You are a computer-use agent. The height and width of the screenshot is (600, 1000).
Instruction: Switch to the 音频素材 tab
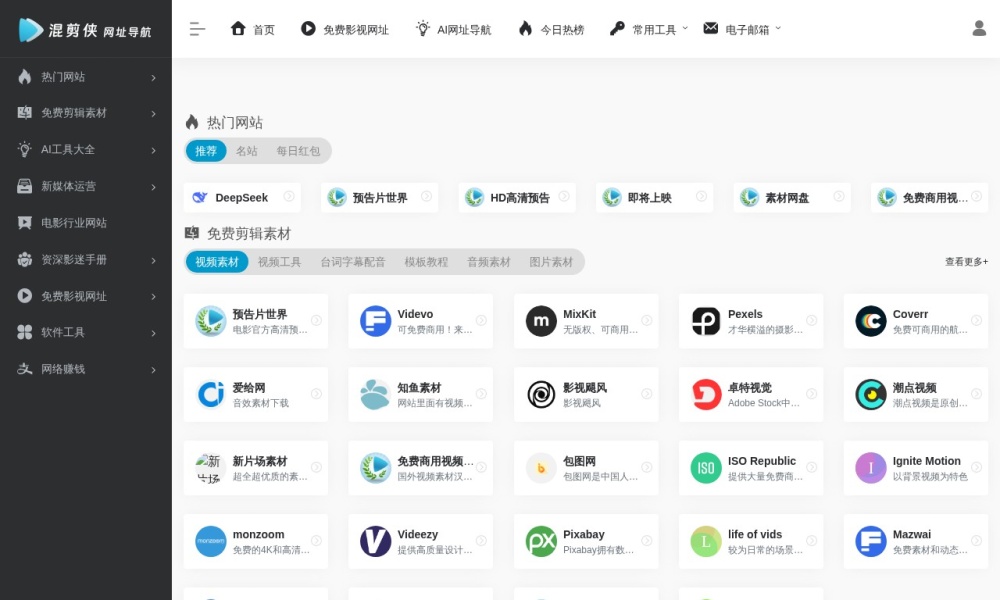488,262
